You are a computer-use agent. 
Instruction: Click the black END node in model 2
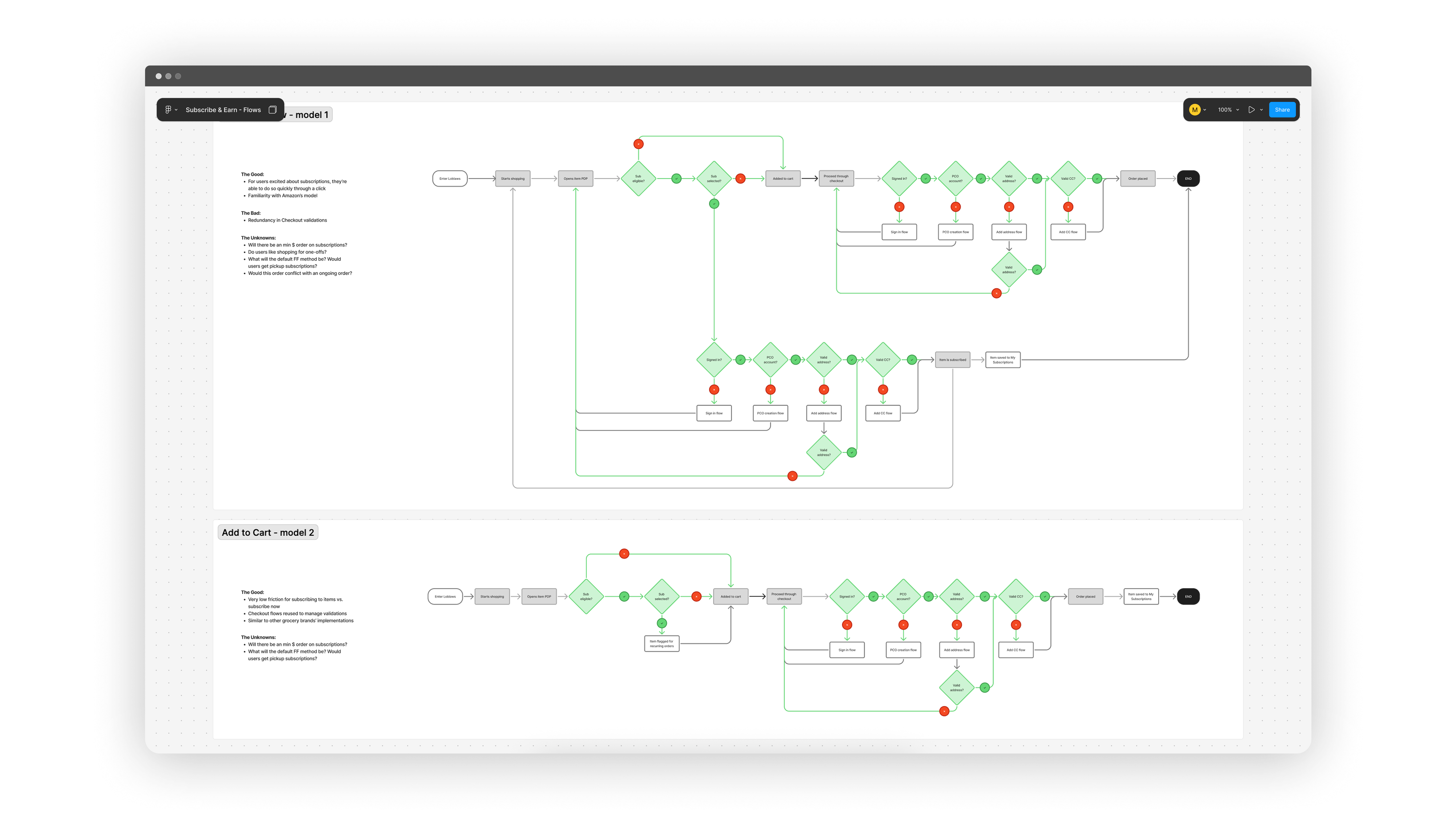(x=1188, y=596)
